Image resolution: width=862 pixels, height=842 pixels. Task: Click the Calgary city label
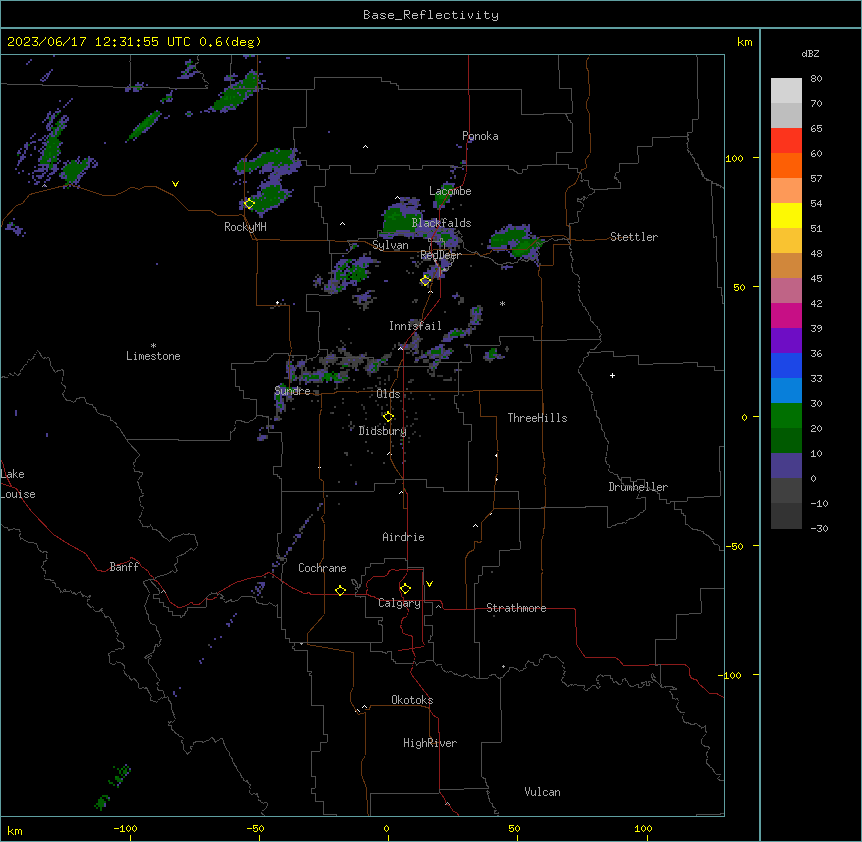(x=399, y=603)
